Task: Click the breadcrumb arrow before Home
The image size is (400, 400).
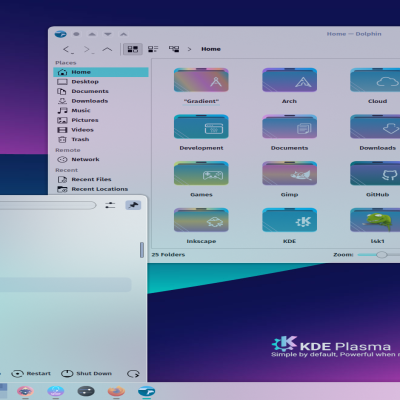Action: pyautogui.click(x=189, y=49)
